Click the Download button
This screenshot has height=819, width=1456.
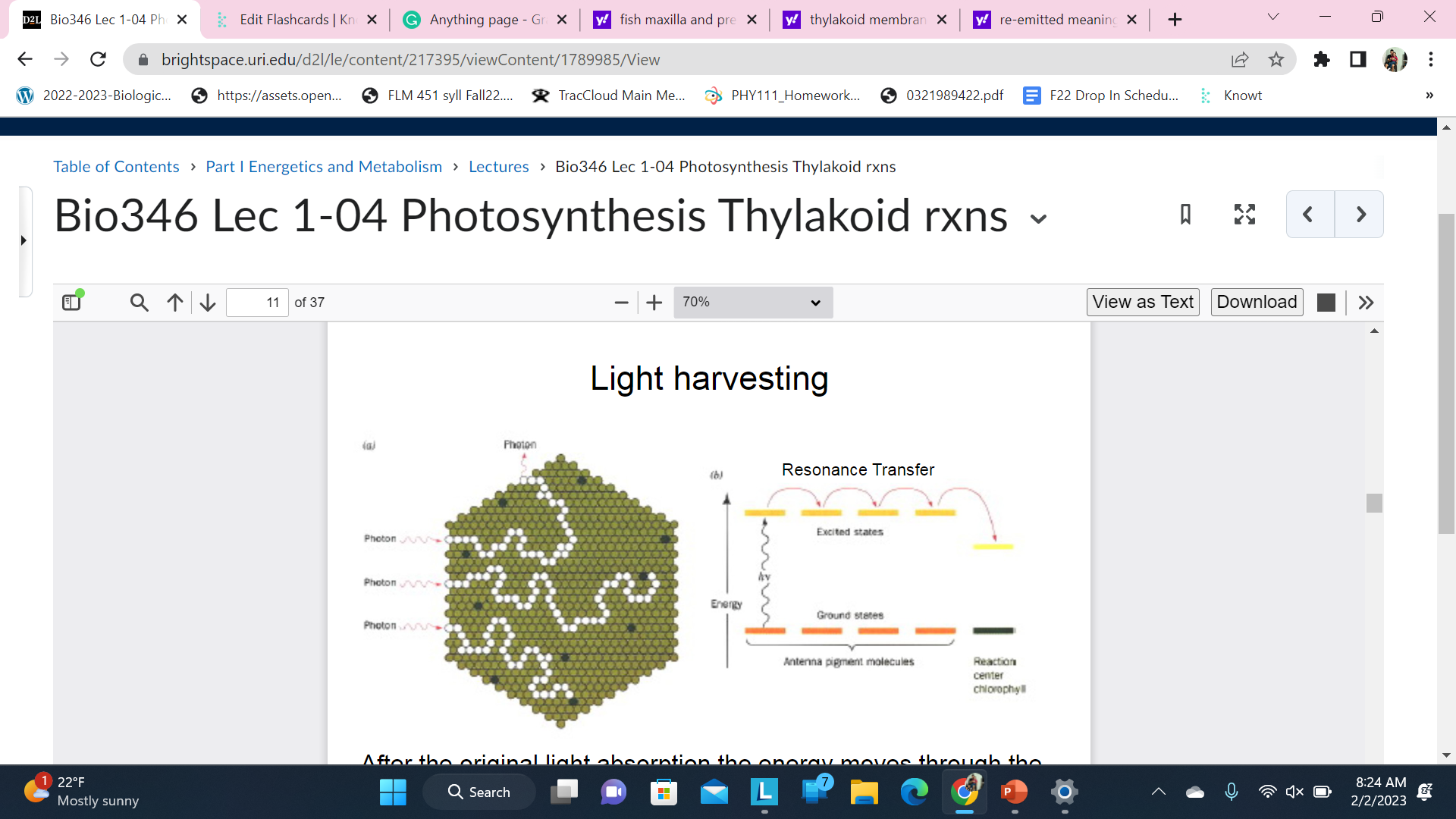click(1257, 302)
